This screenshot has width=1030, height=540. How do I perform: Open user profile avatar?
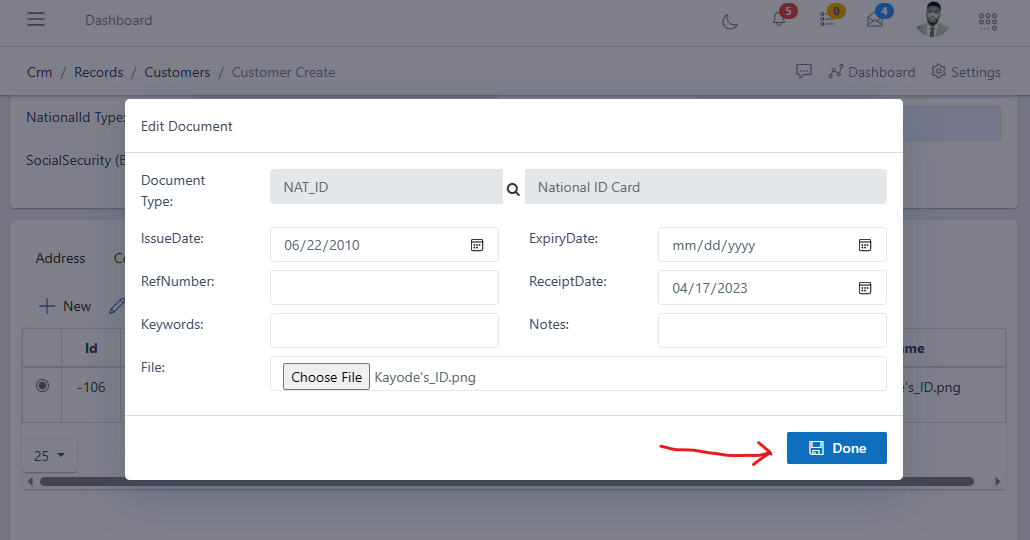[932, 20]
